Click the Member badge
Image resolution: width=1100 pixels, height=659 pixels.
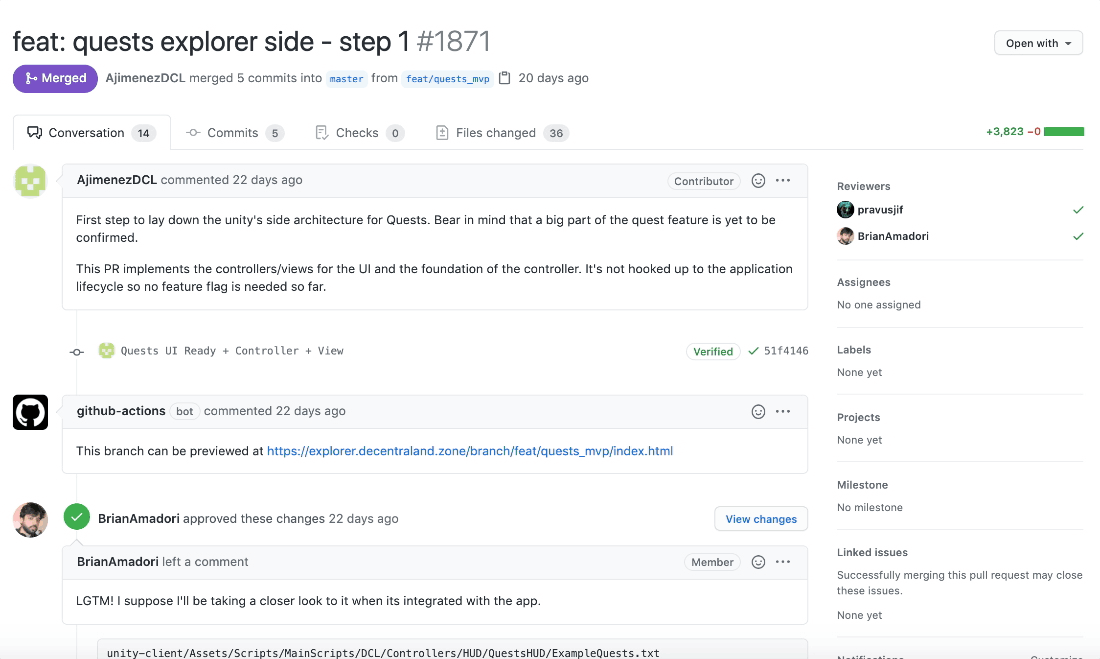(712, 562)
